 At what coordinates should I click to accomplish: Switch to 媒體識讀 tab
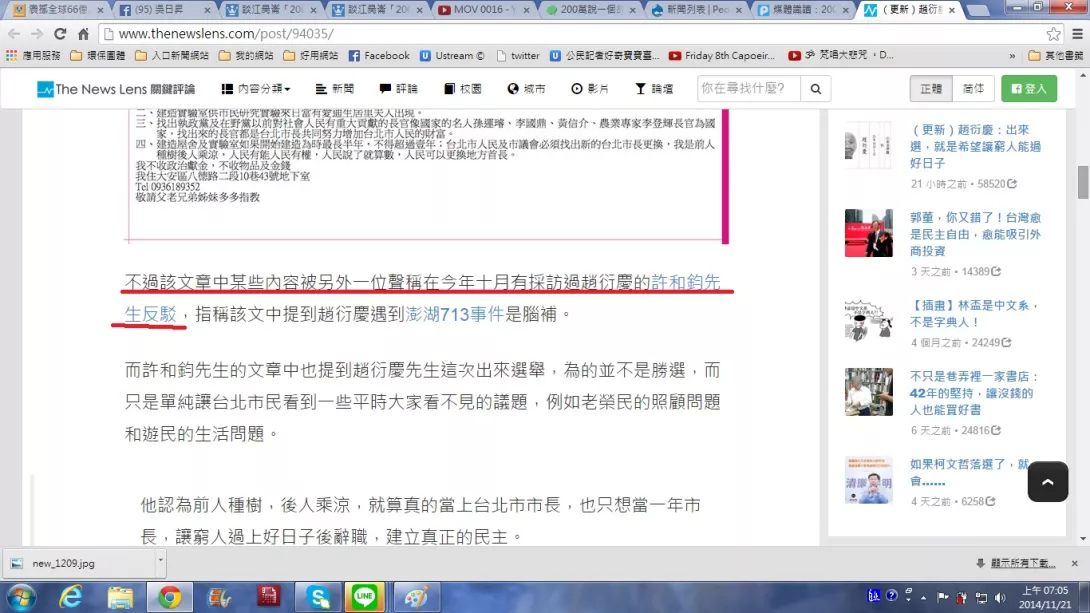click(803, 10)
